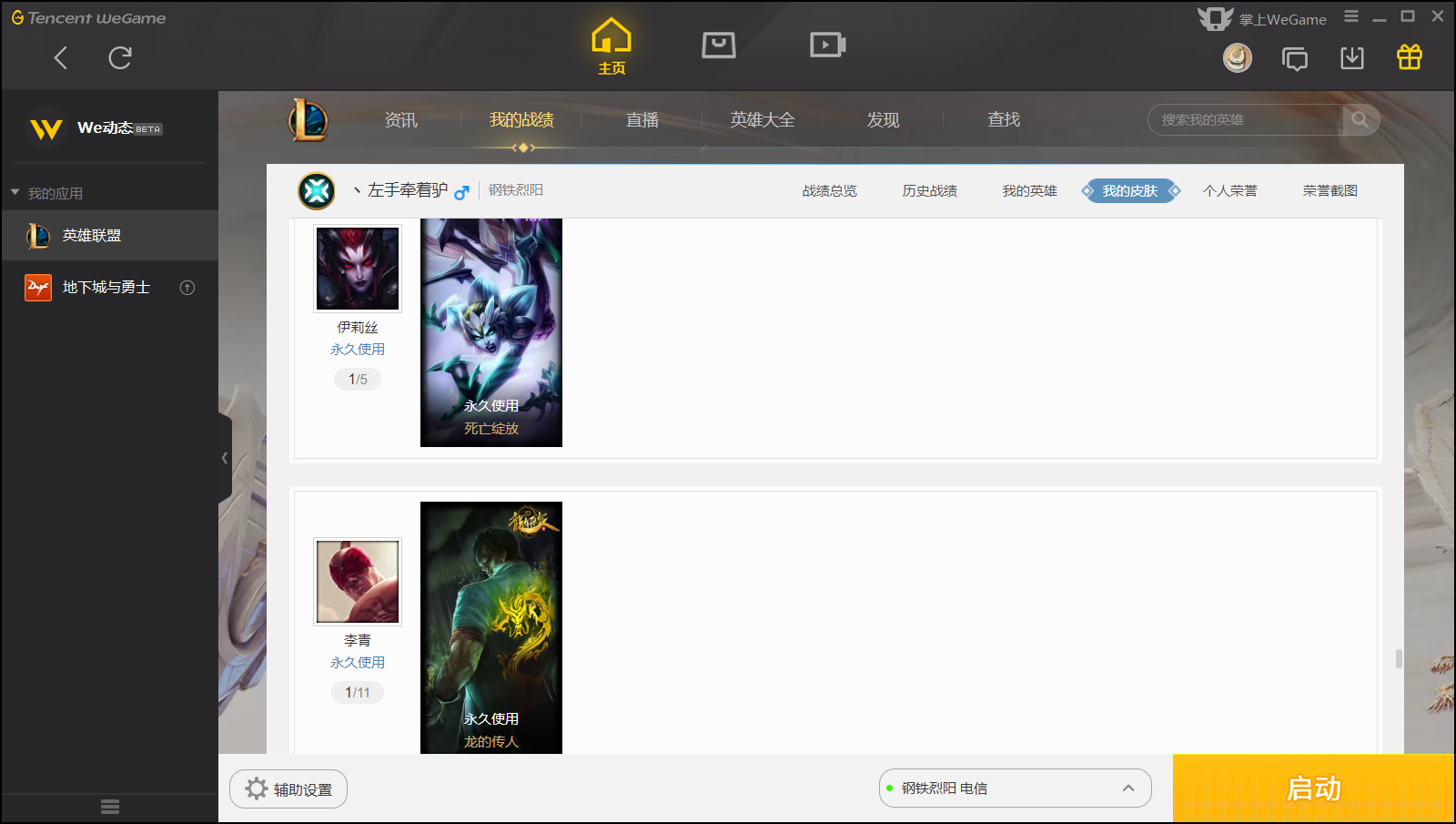Open the hamburger main menu
This screenshot has height=824, width=1456.
1351,16
